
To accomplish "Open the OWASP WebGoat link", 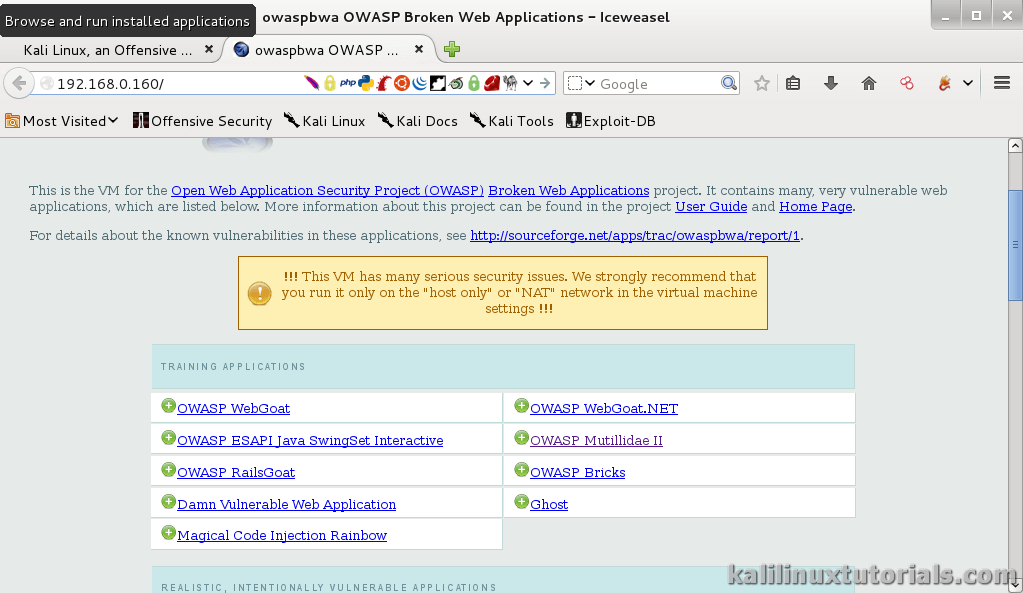I will coord(232,407).
